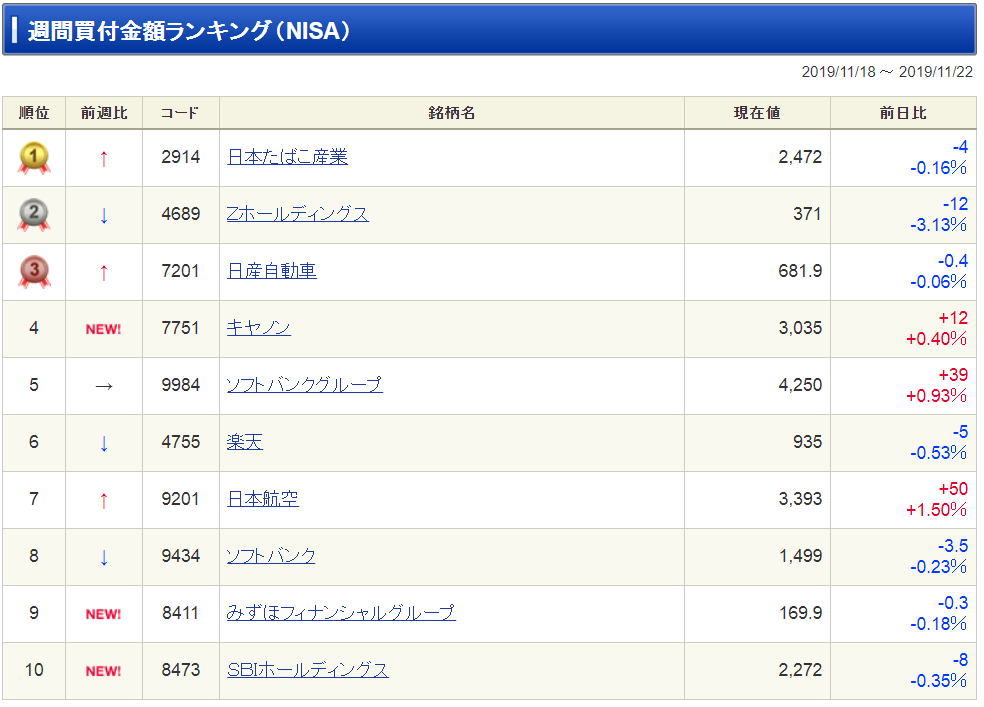Click the red up arrow for 日本航空
This screenshot has height=707, width=984.
coord(104,501)
